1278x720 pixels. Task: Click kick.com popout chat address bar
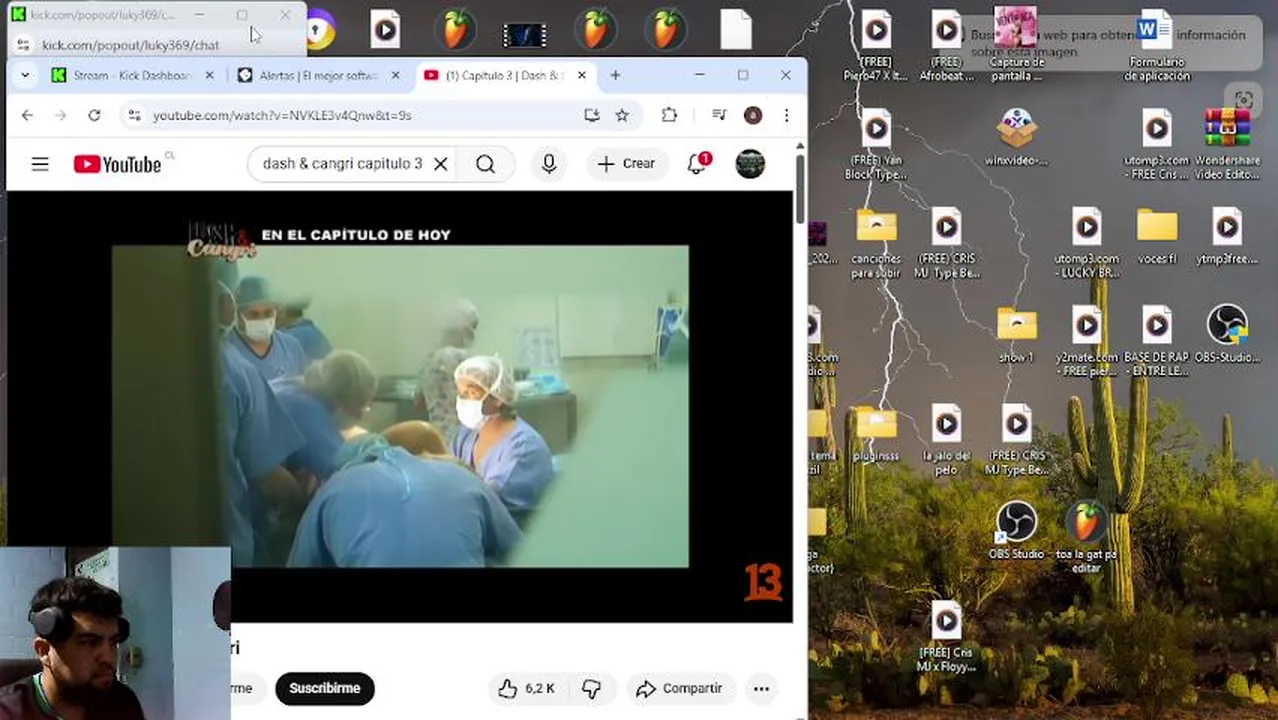[x=130, y=45]
